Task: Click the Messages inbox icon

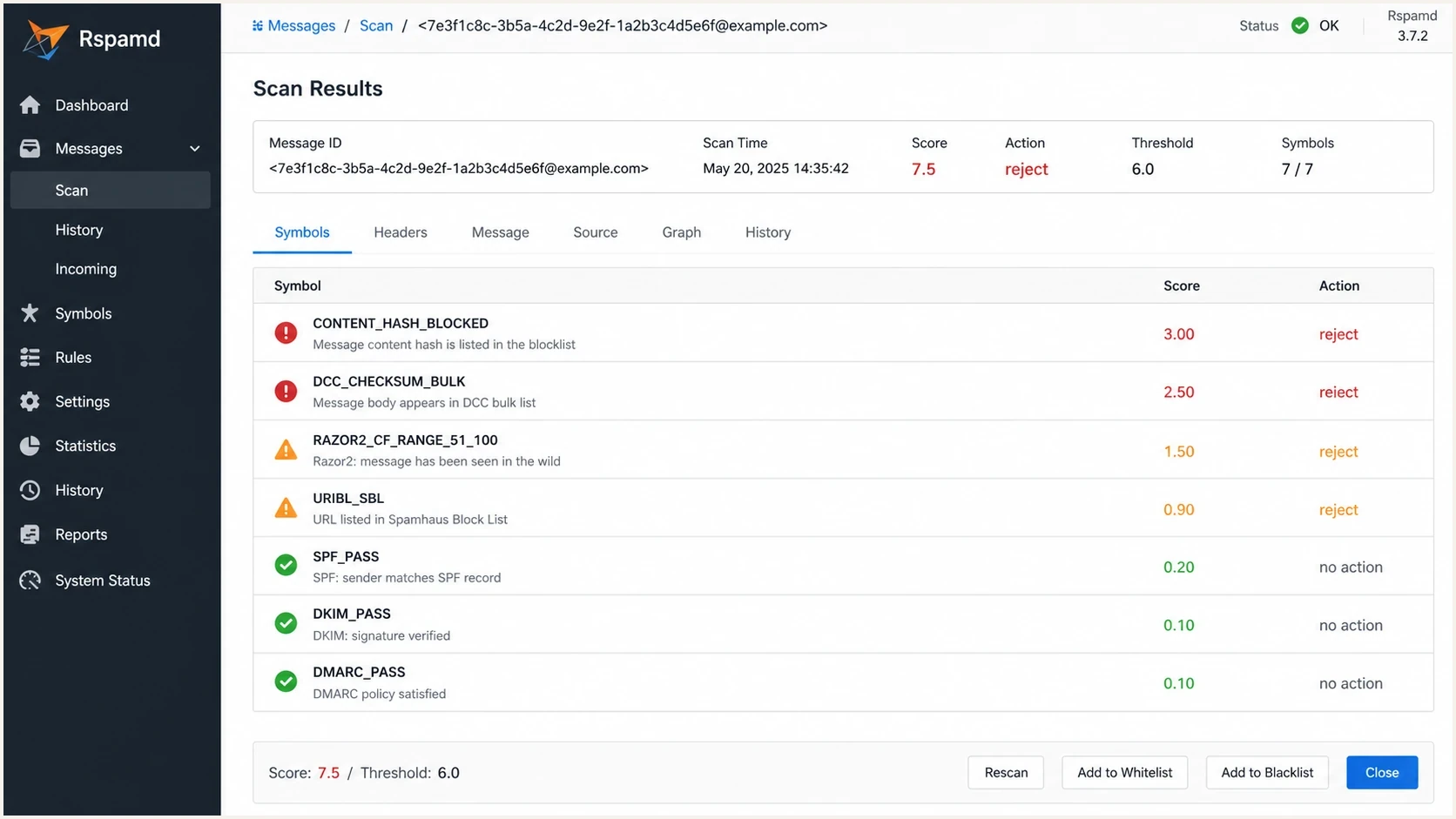Action: point(30,149)
